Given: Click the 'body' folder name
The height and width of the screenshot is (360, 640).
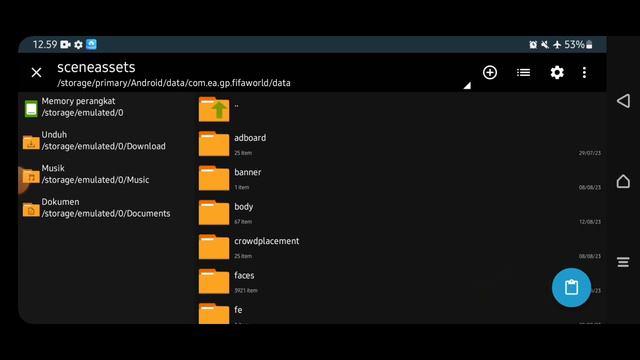Looking at the screenshot, I should pos(244,207).
